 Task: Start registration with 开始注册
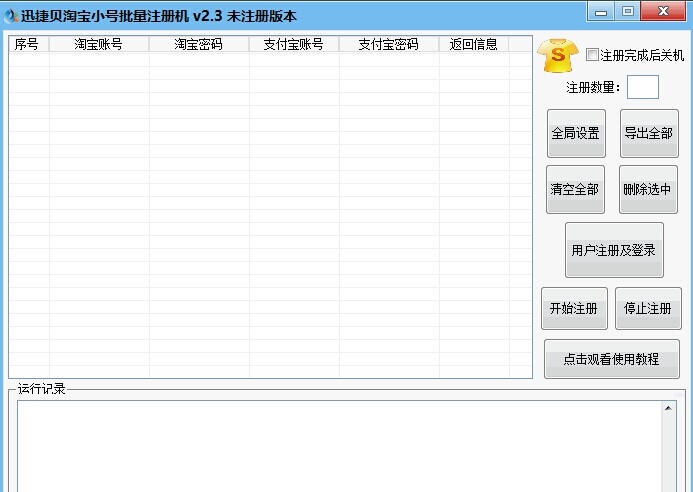574,308
